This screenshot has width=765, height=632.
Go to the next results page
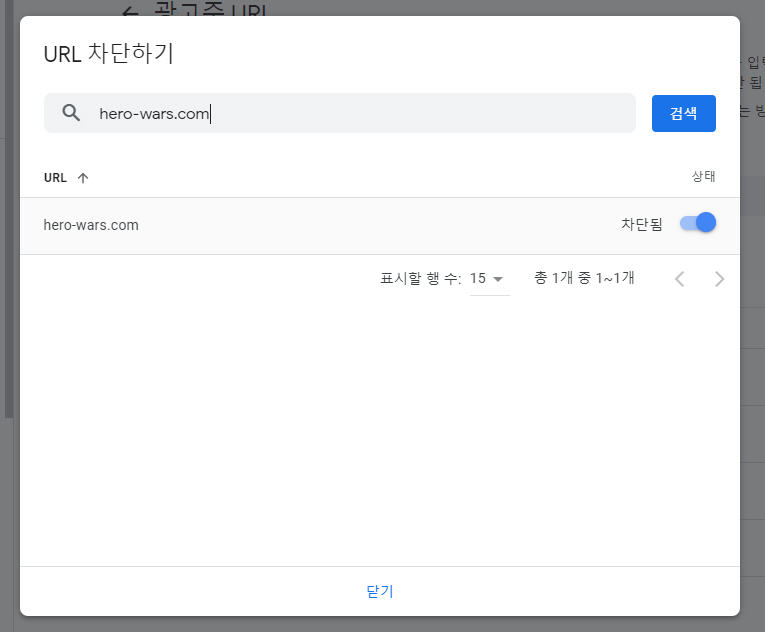point(719,279)
